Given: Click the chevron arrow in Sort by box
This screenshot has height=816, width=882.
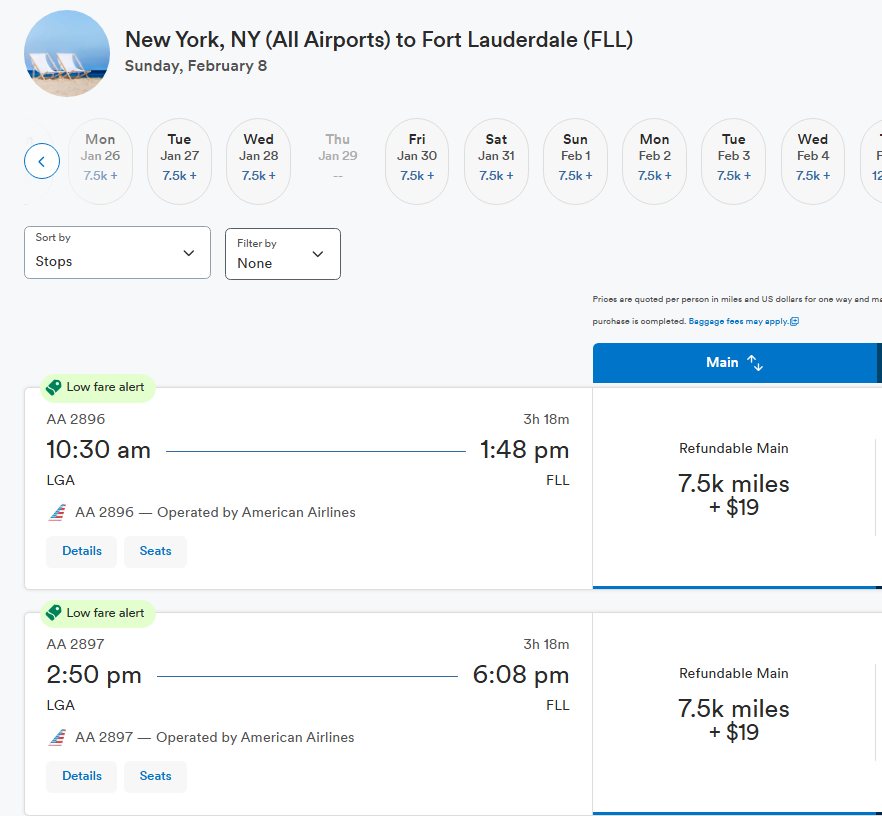Looking at the screenshot, I should point(189,253).
